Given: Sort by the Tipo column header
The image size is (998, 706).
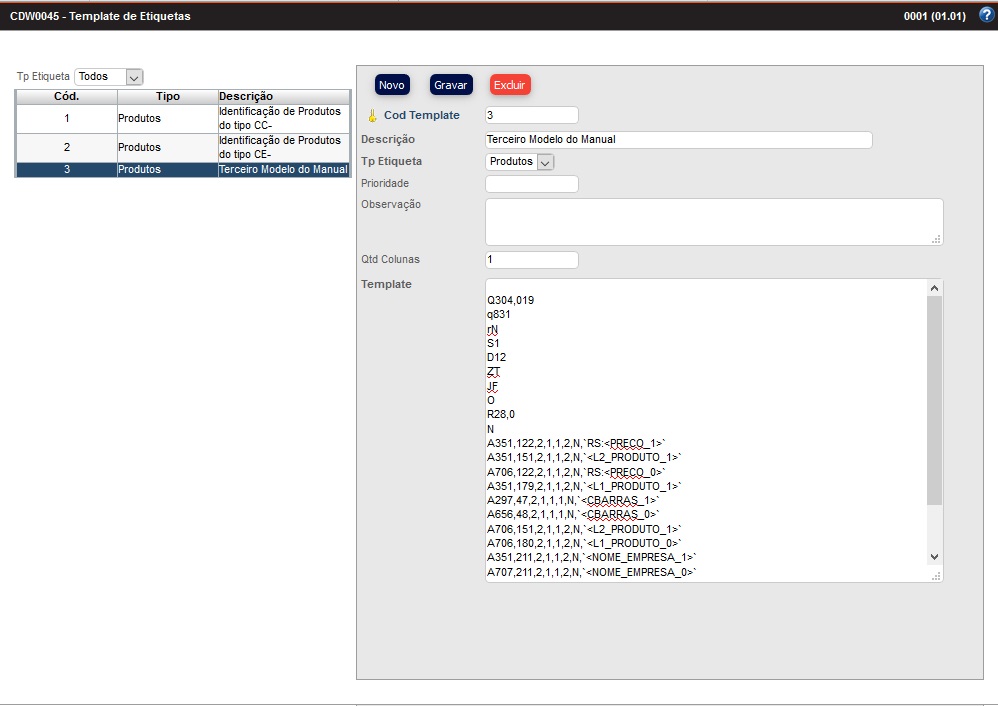Looking at the screenshot, I should (x=168, y=97).
